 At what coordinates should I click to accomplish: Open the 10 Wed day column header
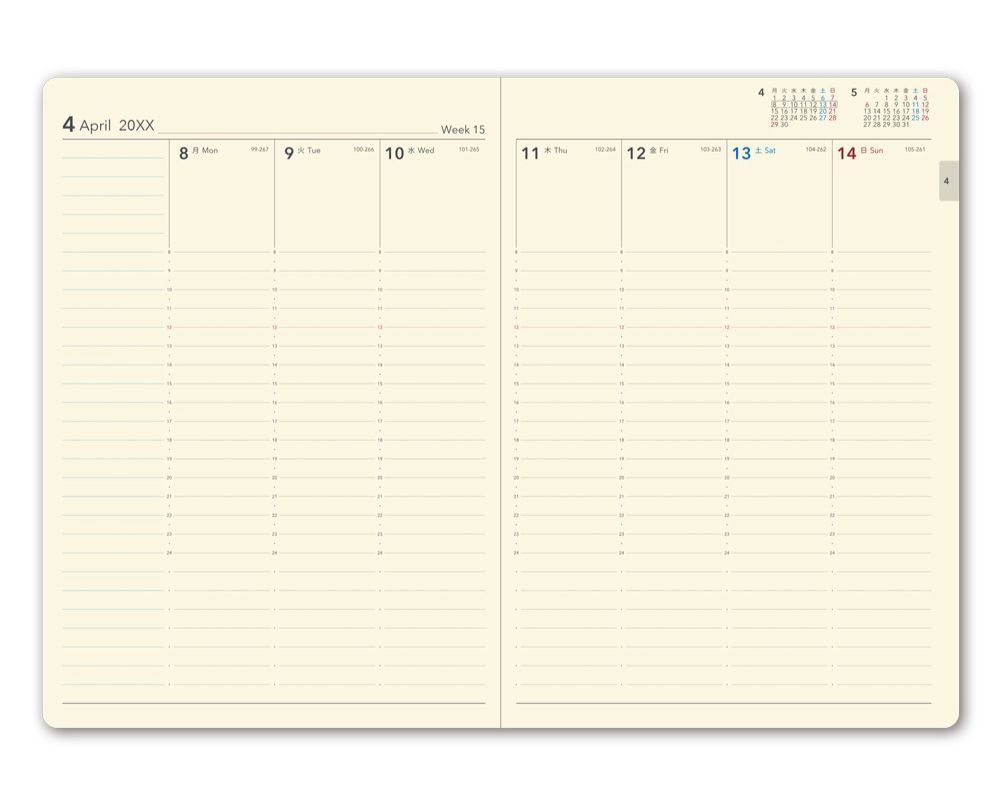tap(410, 152)
